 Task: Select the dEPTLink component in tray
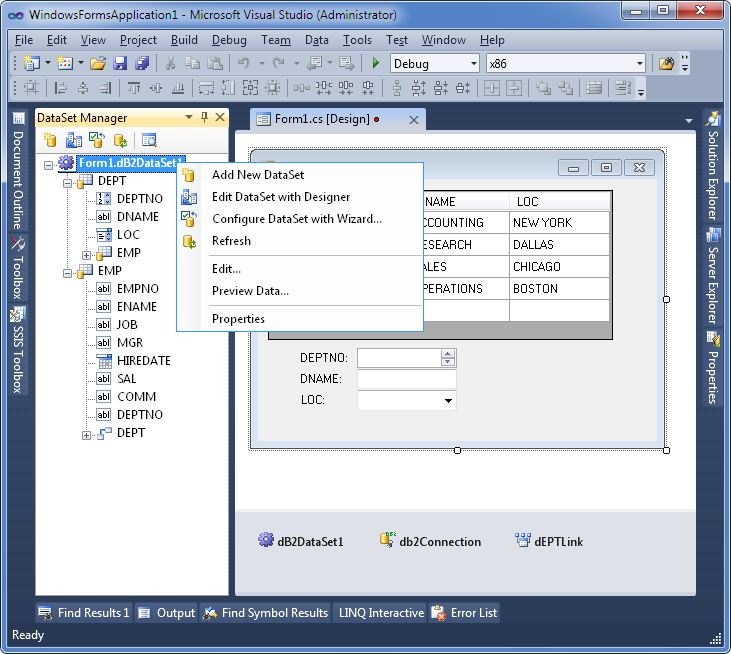coord(549,541)
